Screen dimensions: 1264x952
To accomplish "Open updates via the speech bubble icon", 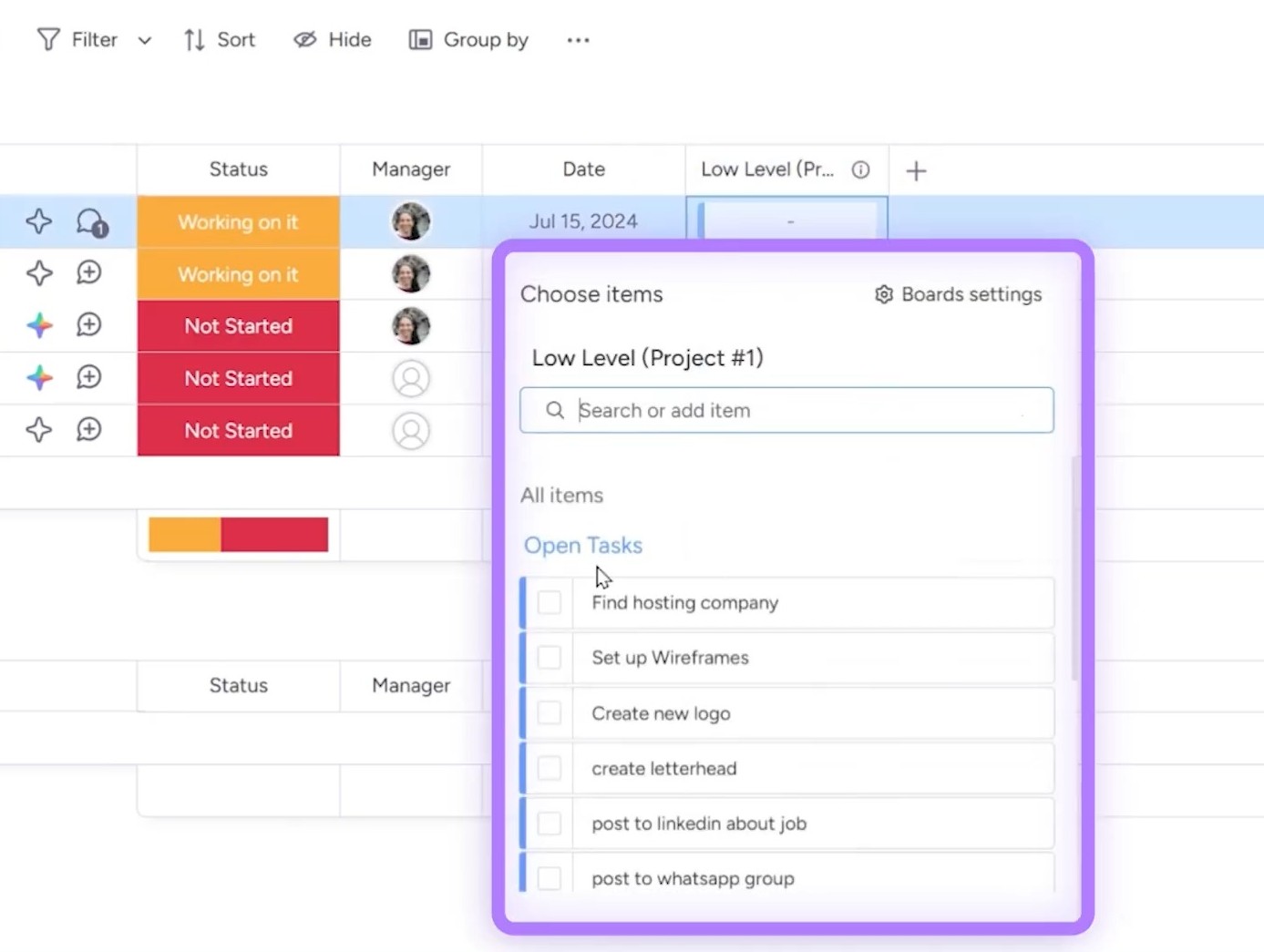I will click(x=89, y=220).
